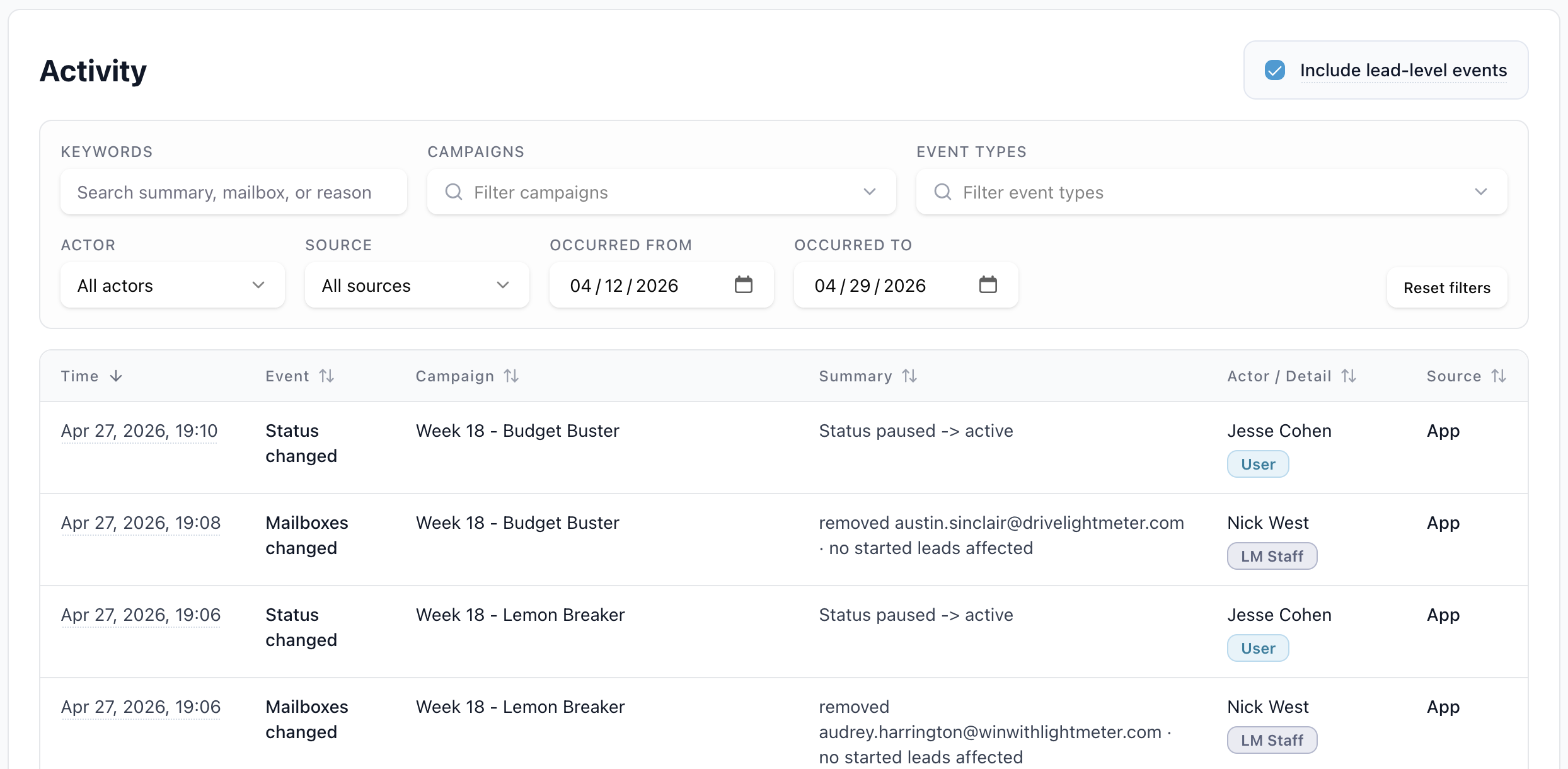This screenshot has width=1568, height=769.
Task: Click the event types search magnifier icon
Action: pyautogui.click(x=943, y=192)
